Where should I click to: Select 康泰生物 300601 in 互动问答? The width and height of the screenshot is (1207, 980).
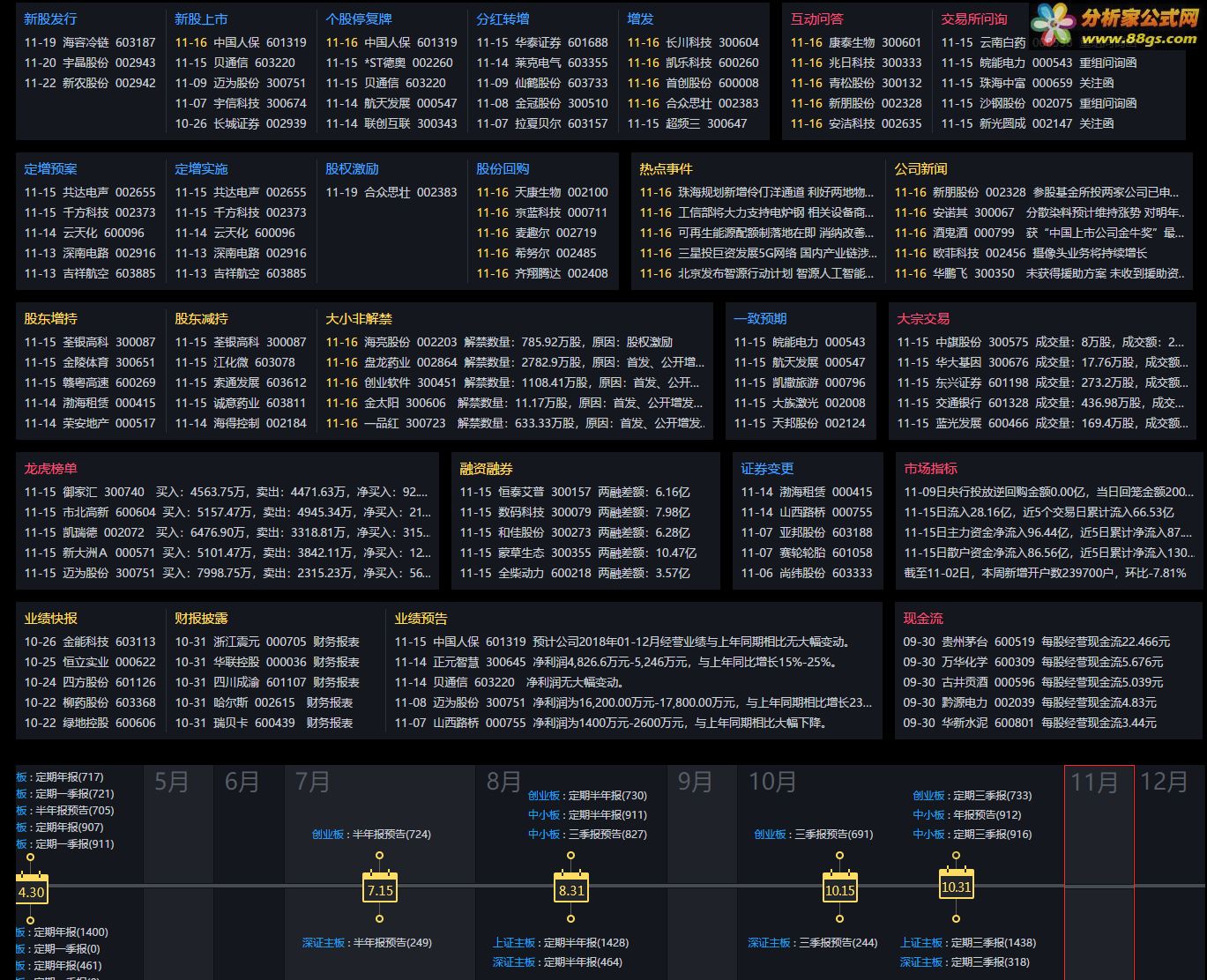tap(856, 42)
